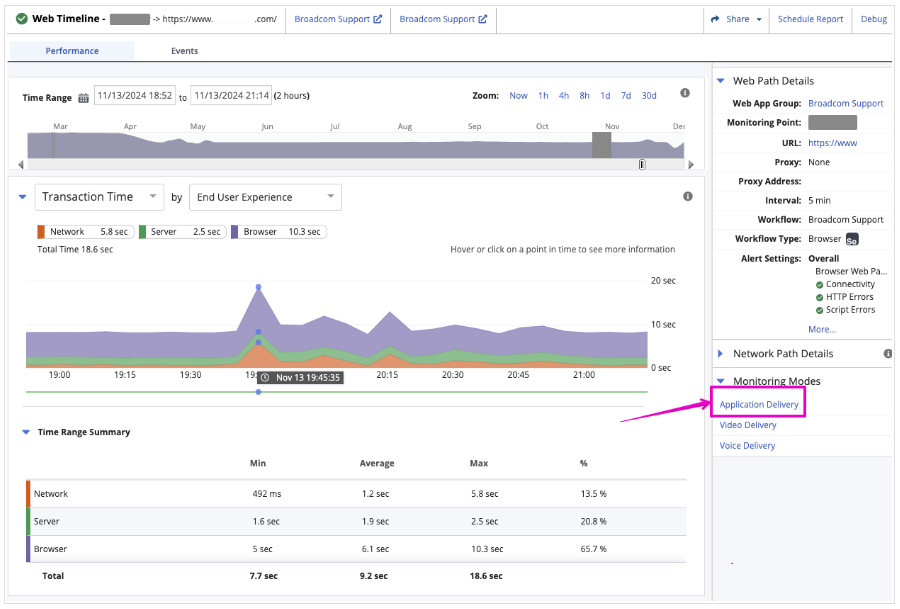Click the range handle on the overview timeline
The width and height of the screenshot is (900, 609).
coord(642,164)
